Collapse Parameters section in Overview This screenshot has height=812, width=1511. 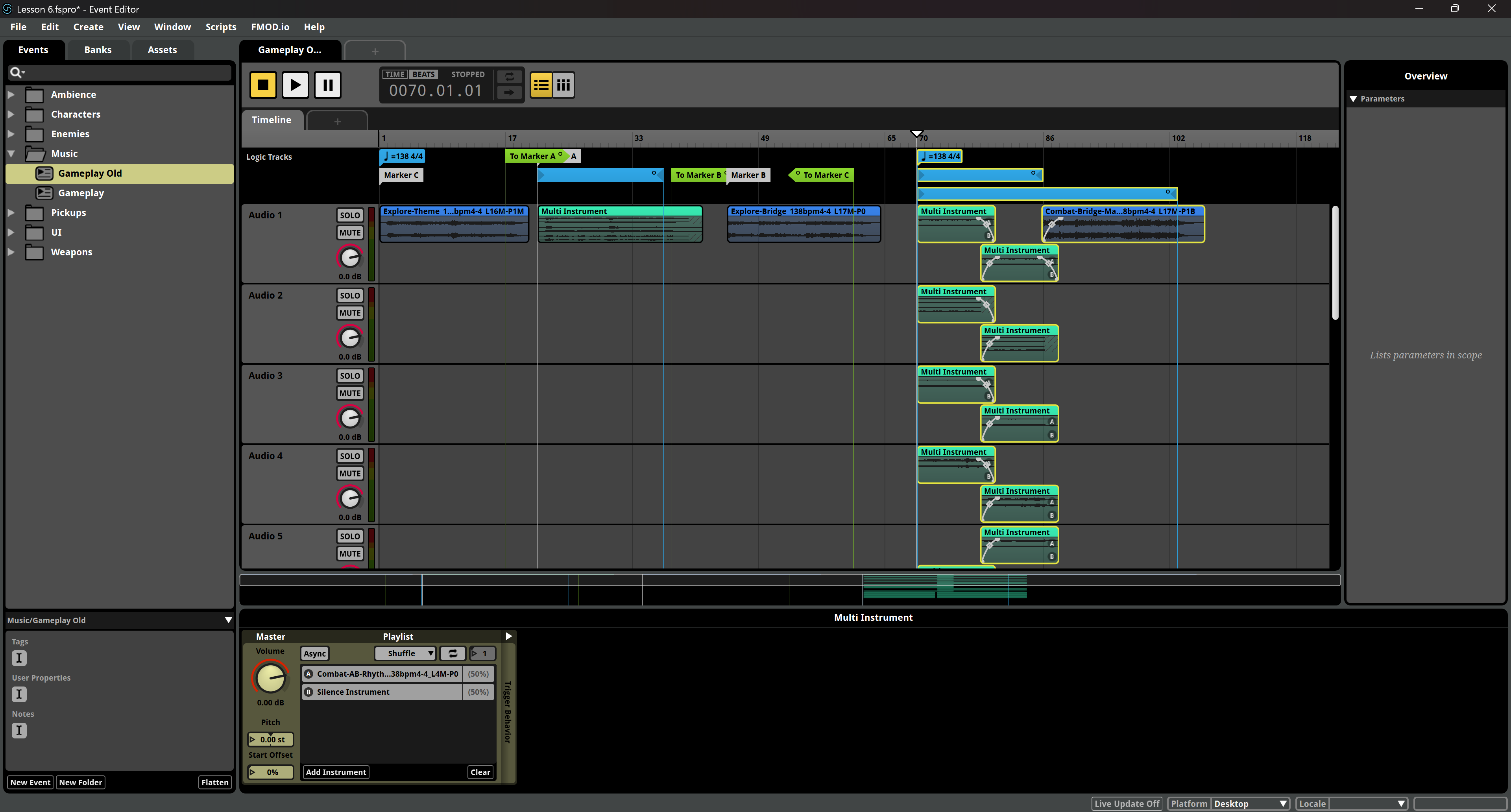(x=1353, y=99)
